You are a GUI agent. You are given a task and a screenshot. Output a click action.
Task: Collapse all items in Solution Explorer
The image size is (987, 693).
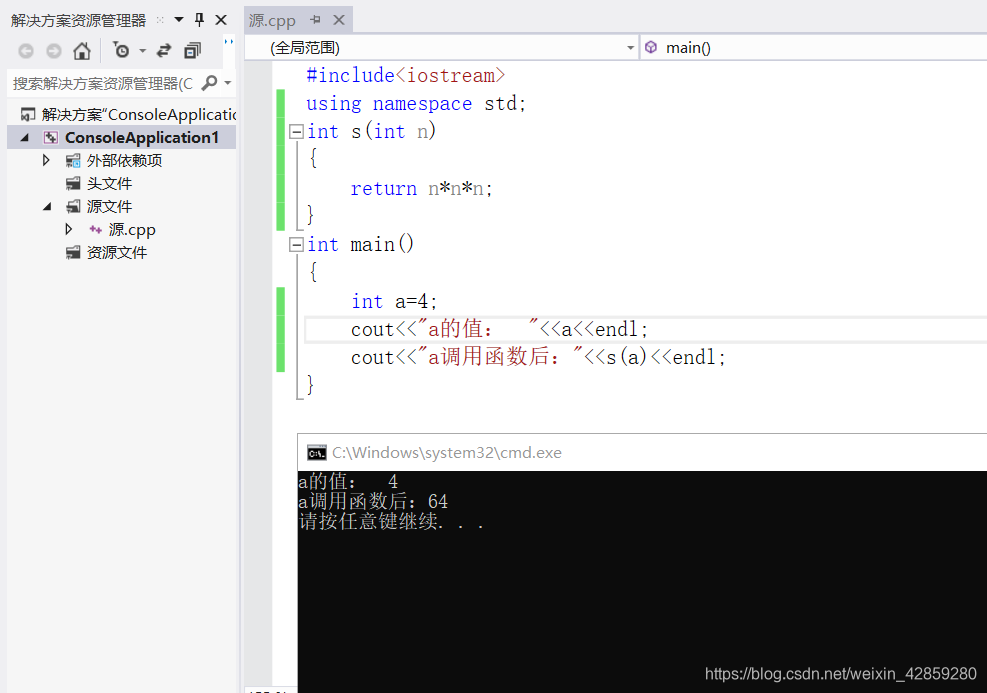(193, 50)
